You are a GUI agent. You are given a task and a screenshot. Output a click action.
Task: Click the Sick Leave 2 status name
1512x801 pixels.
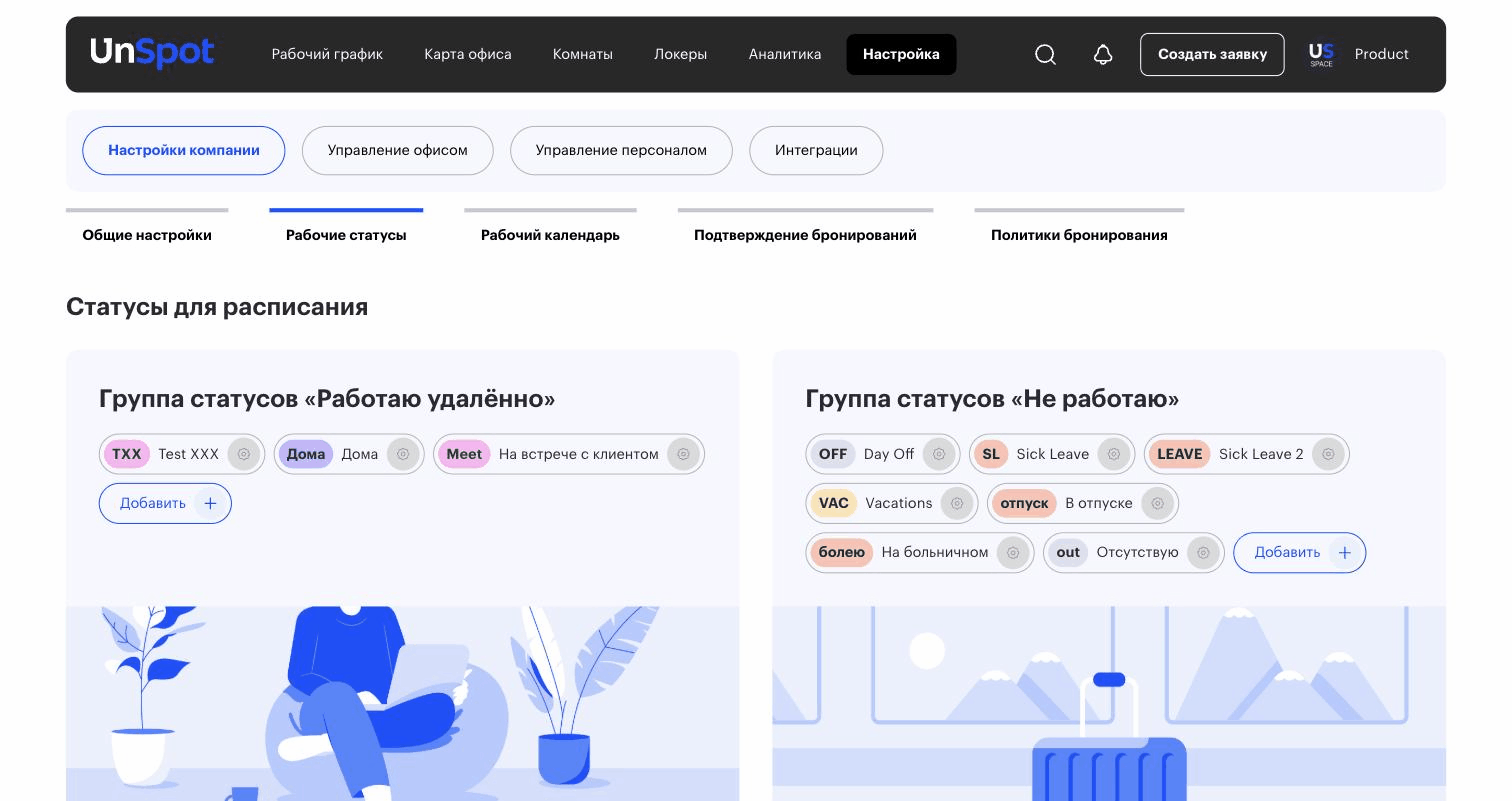(x=1261, y=454)
